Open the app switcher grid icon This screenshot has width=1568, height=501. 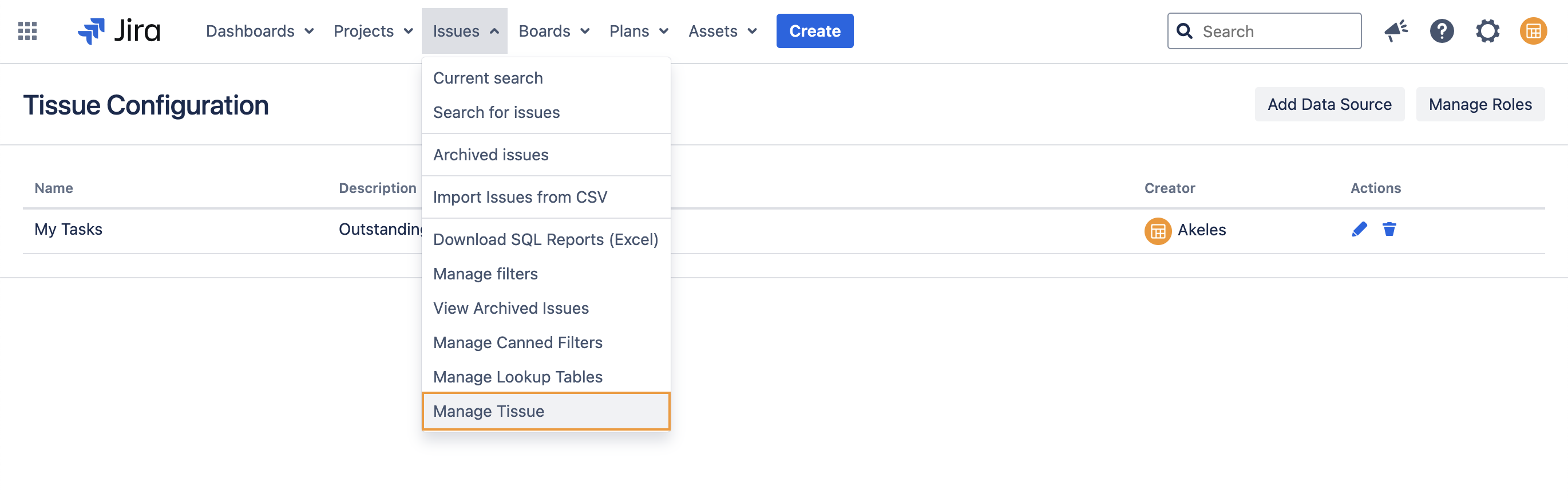[27, 31]
